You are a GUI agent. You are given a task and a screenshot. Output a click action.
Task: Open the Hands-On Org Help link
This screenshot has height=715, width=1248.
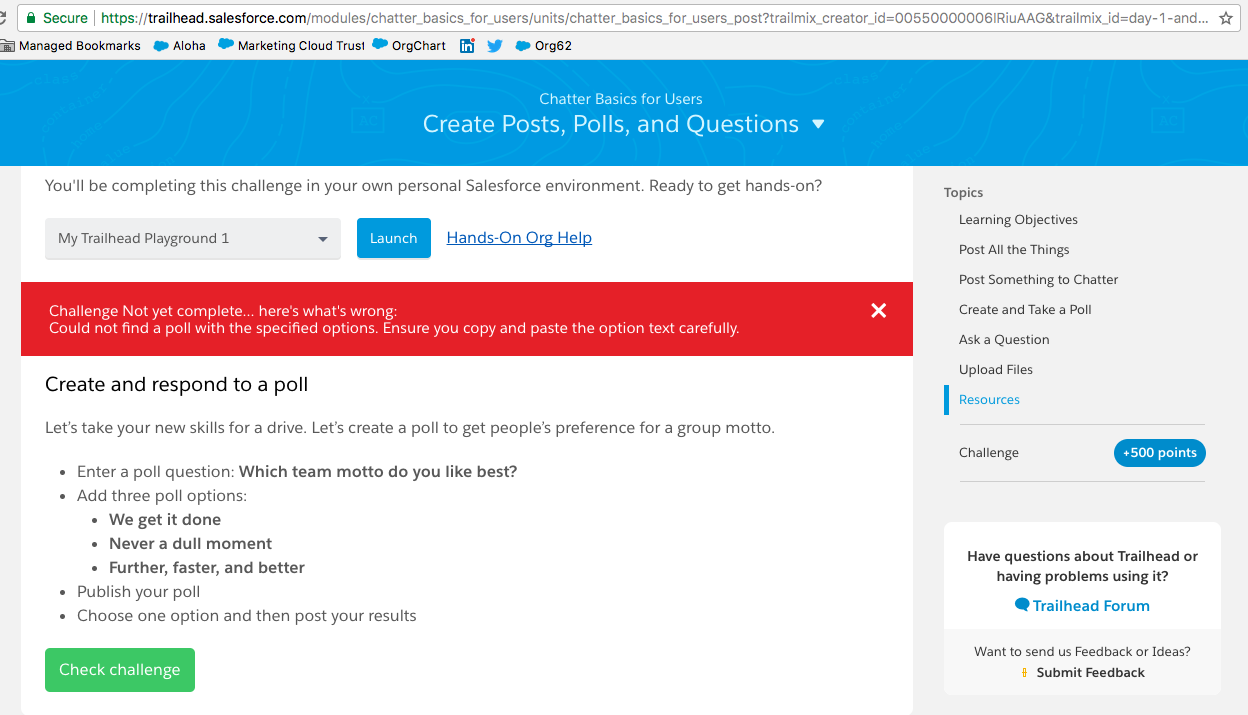pos(519,238)
